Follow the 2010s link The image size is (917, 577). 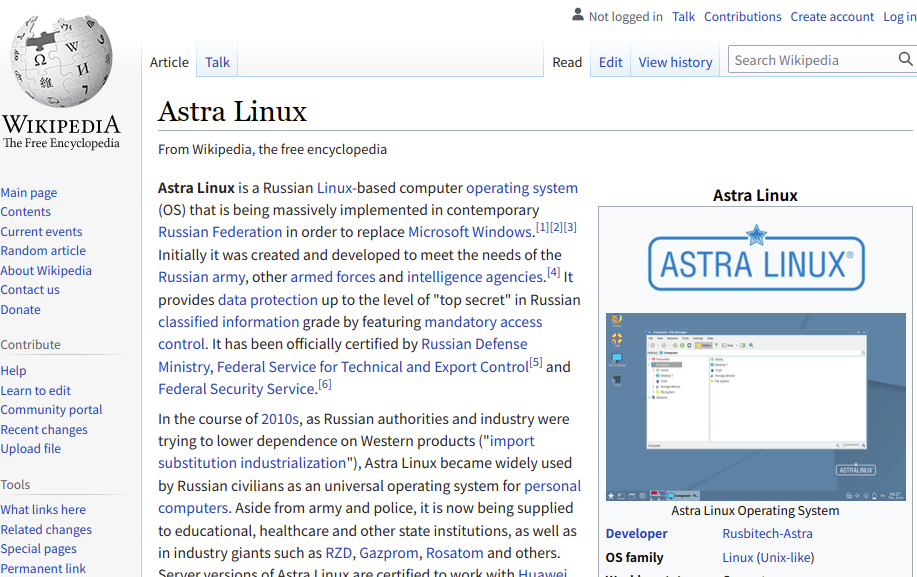pos(280,419)
